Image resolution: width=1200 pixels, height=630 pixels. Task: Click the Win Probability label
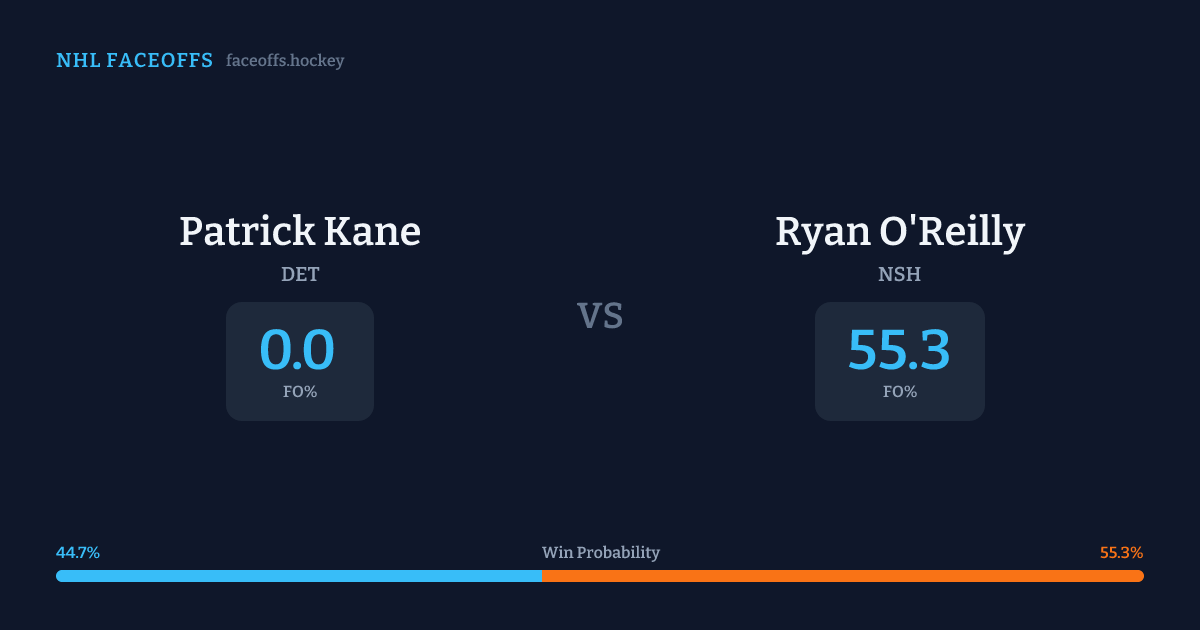601,553
